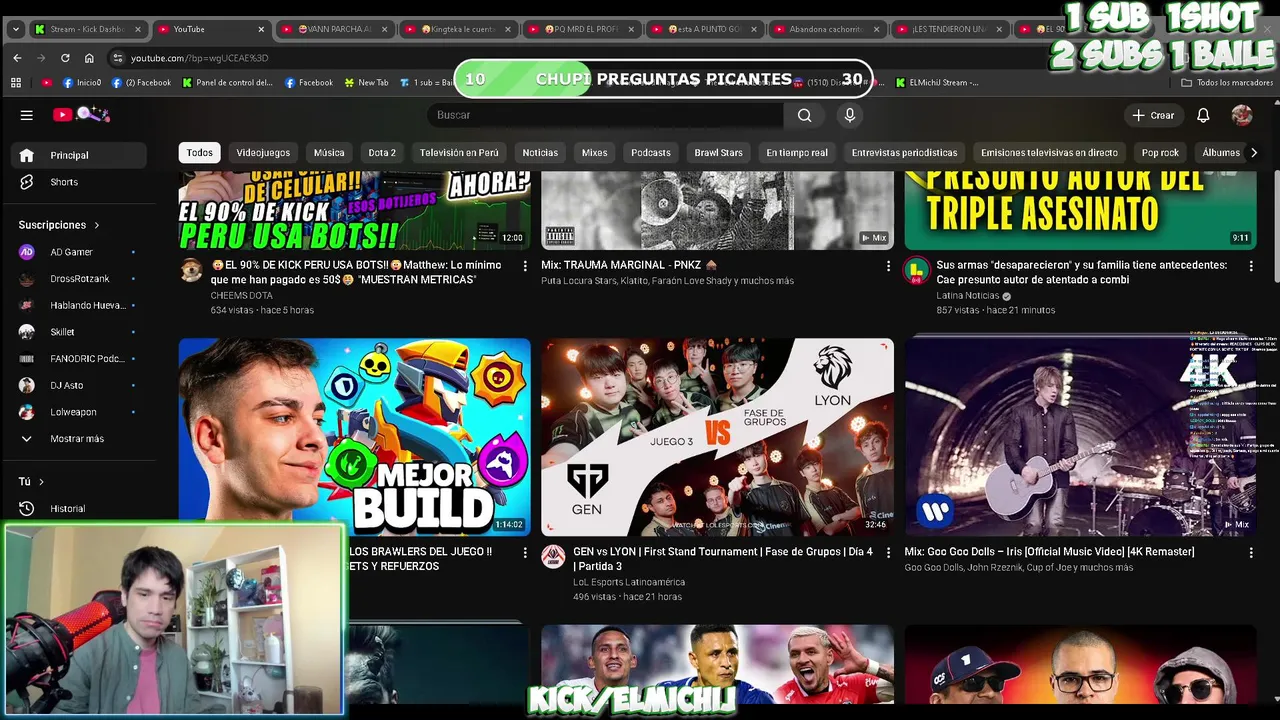1280x720 pixels.
Task: Open options menu for Kick Peru bots video
Action: click(525, 266)
